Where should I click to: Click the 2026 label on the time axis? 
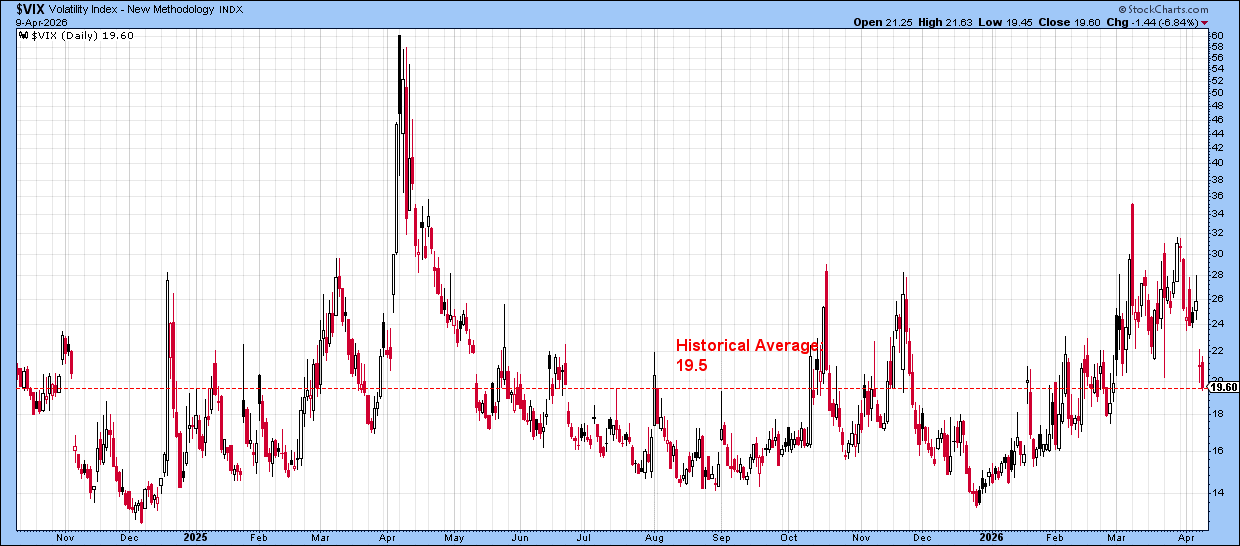pyautogui.click(x=991, y=536)
